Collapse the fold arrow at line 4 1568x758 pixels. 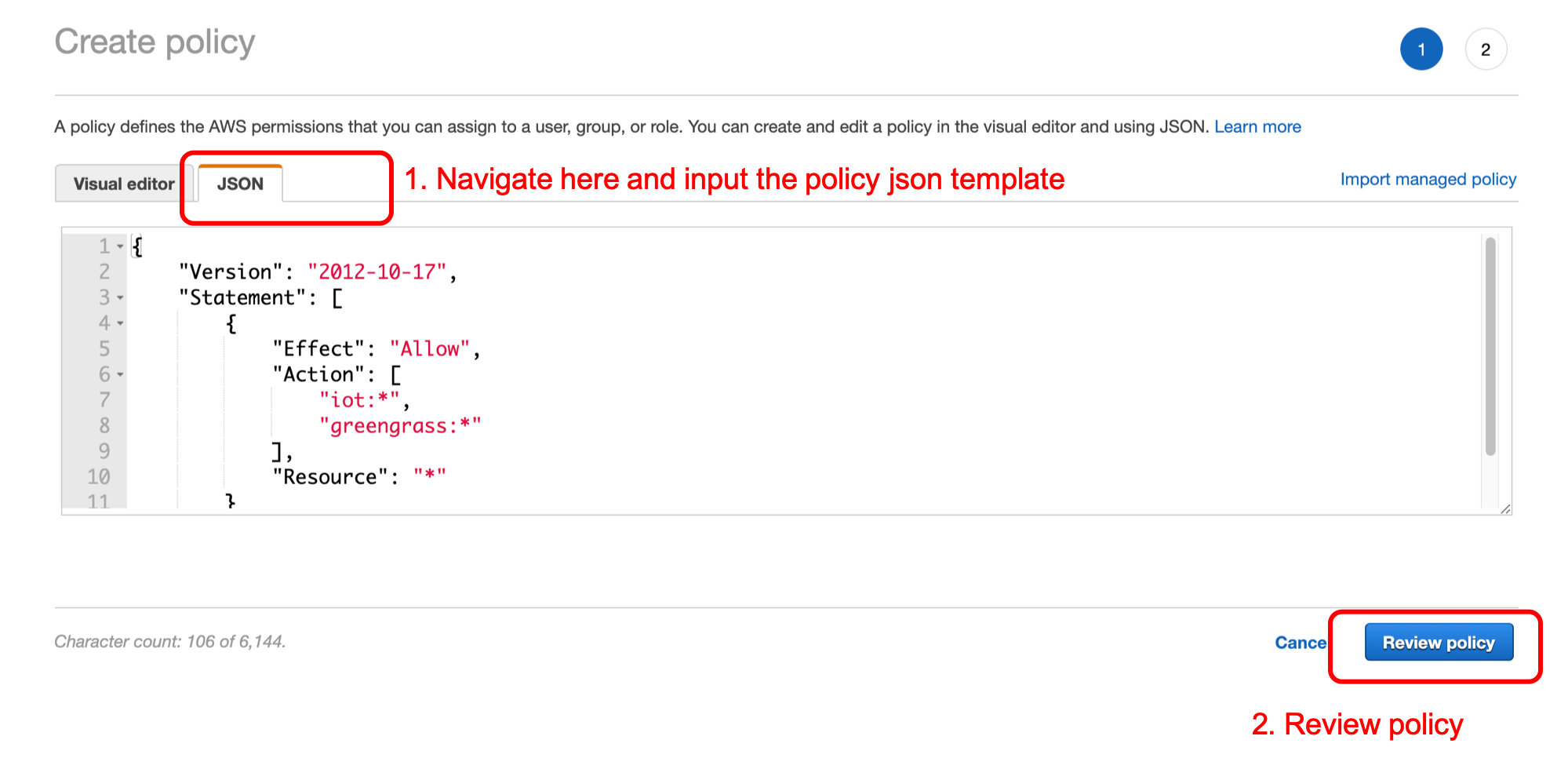coord(120,323)
